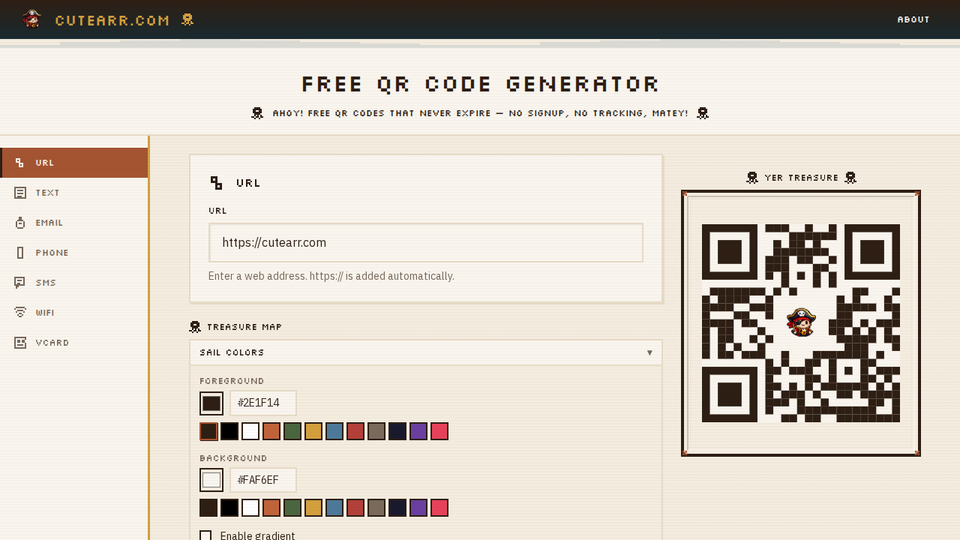960x540 pixels.
Task: Set background to the pink swatch
Action: (440, 508)
